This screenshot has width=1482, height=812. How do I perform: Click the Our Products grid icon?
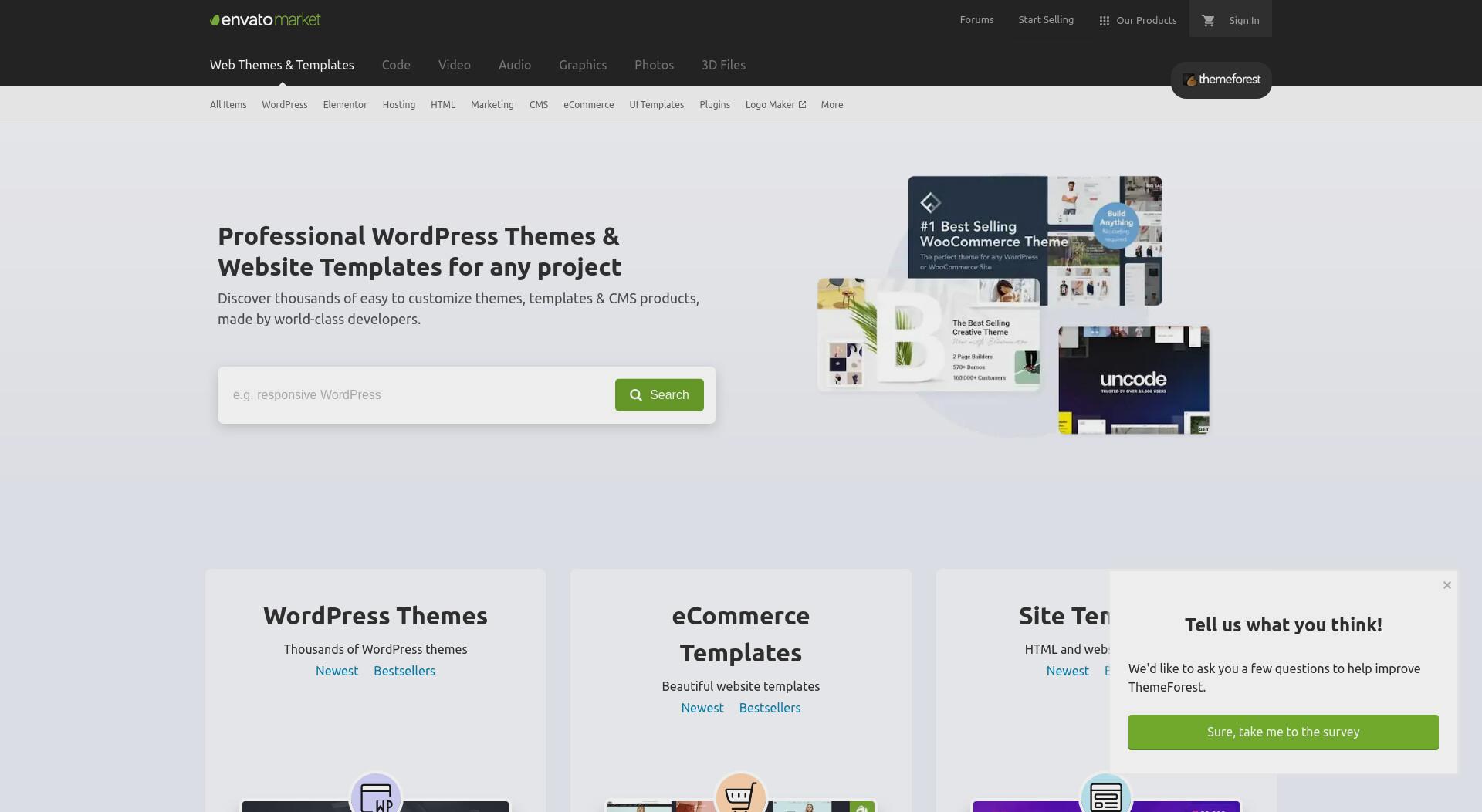pos(1104,21)
